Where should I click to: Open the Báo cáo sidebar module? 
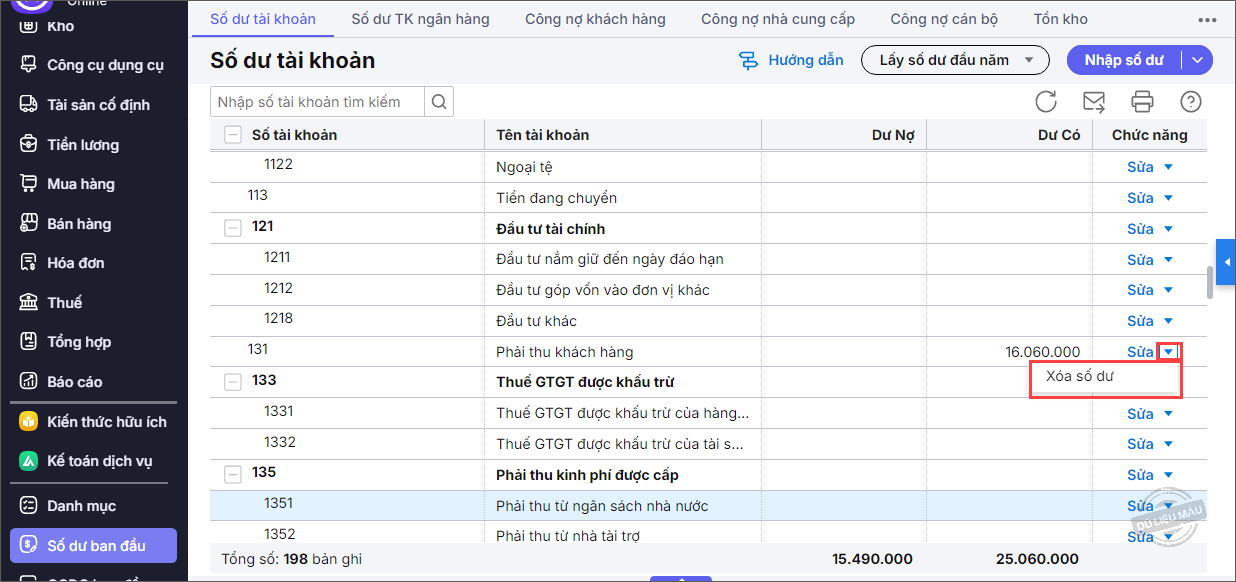[x=74, y=382]
